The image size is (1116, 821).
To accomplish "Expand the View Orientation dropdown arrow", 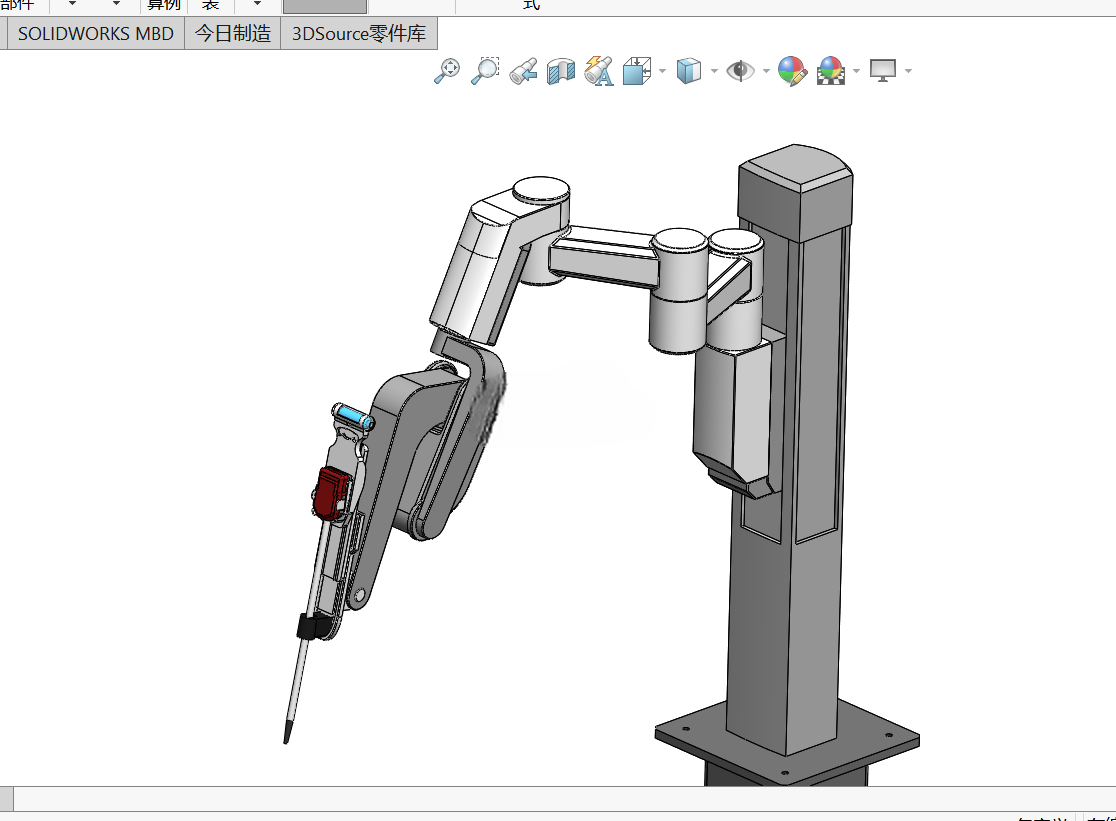I will coord(663,71).
